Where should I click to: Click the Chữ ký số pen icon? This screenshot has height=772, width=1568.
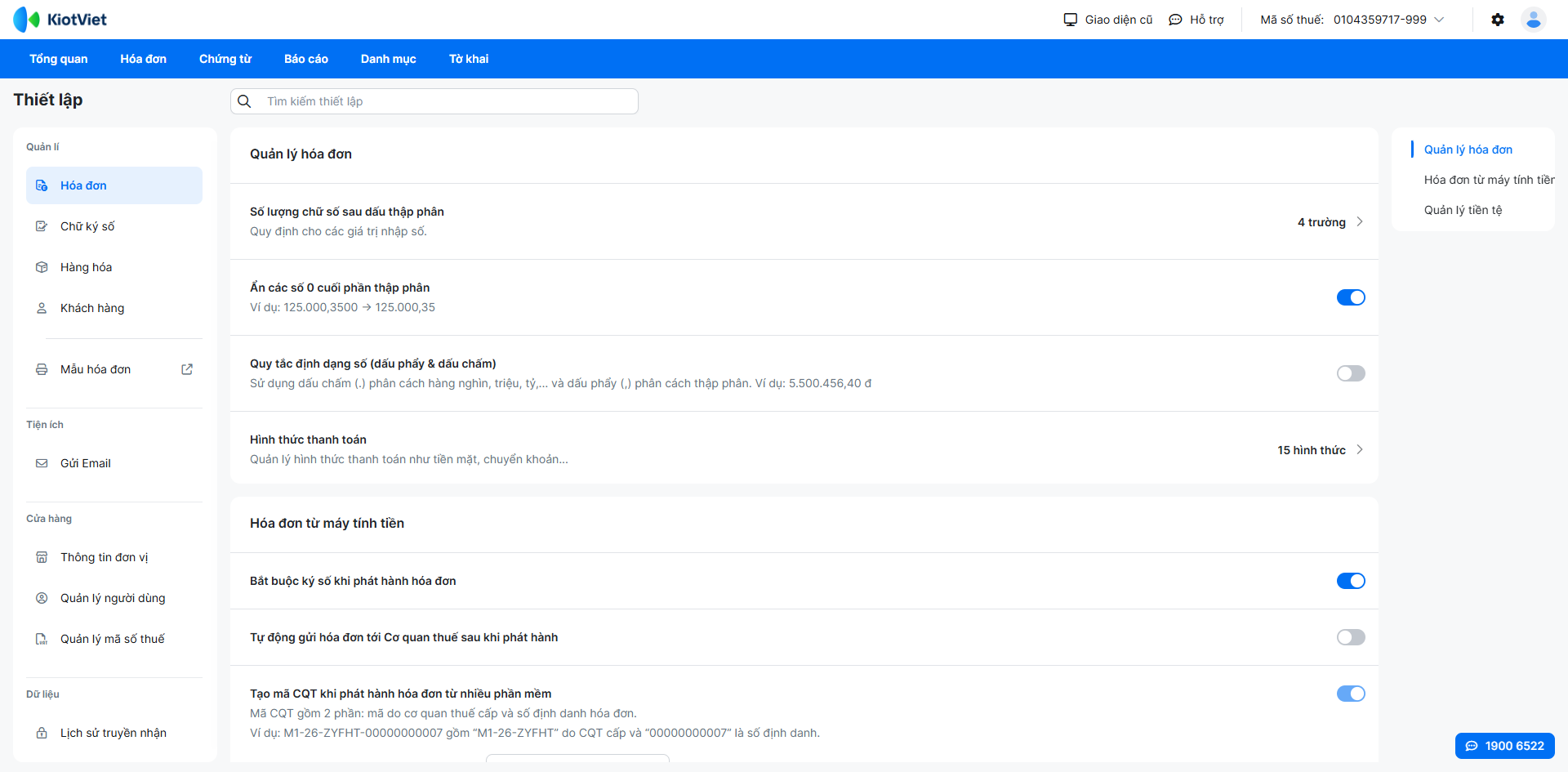[x=42, y=226]
